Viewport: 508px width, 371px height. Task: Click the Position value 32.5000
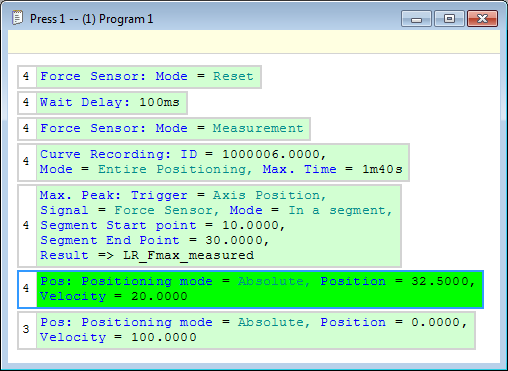click(440, 281)
